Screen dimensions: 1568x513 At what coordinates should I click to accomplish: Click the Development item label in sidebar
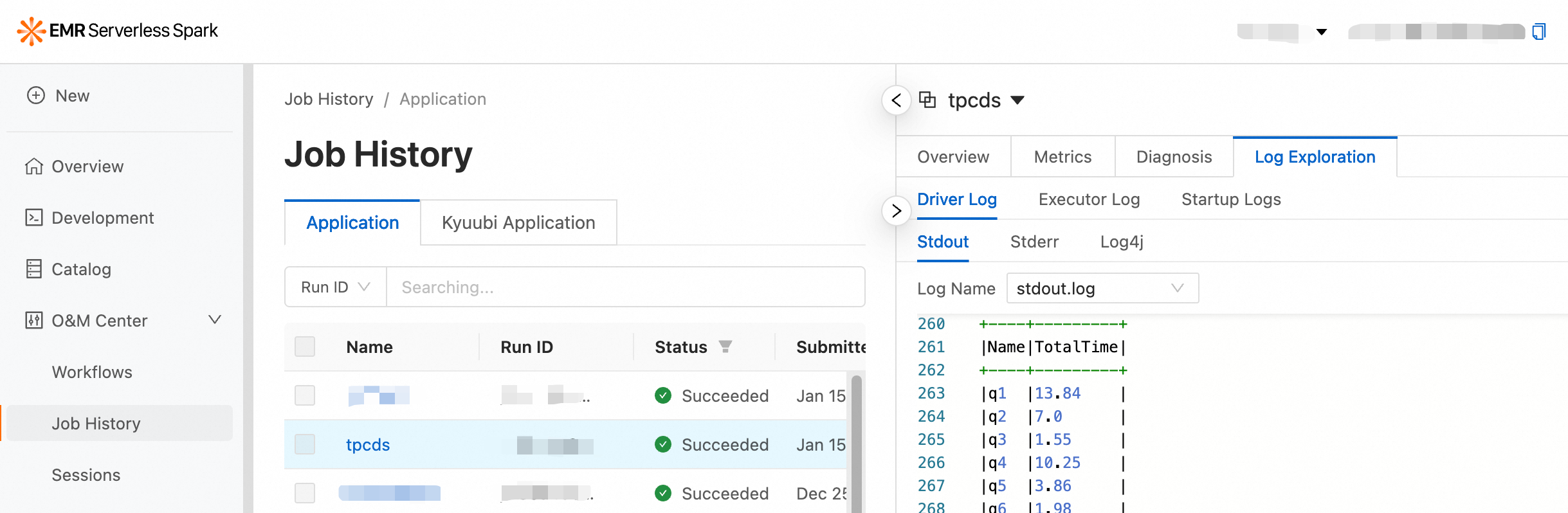[103, 218]
